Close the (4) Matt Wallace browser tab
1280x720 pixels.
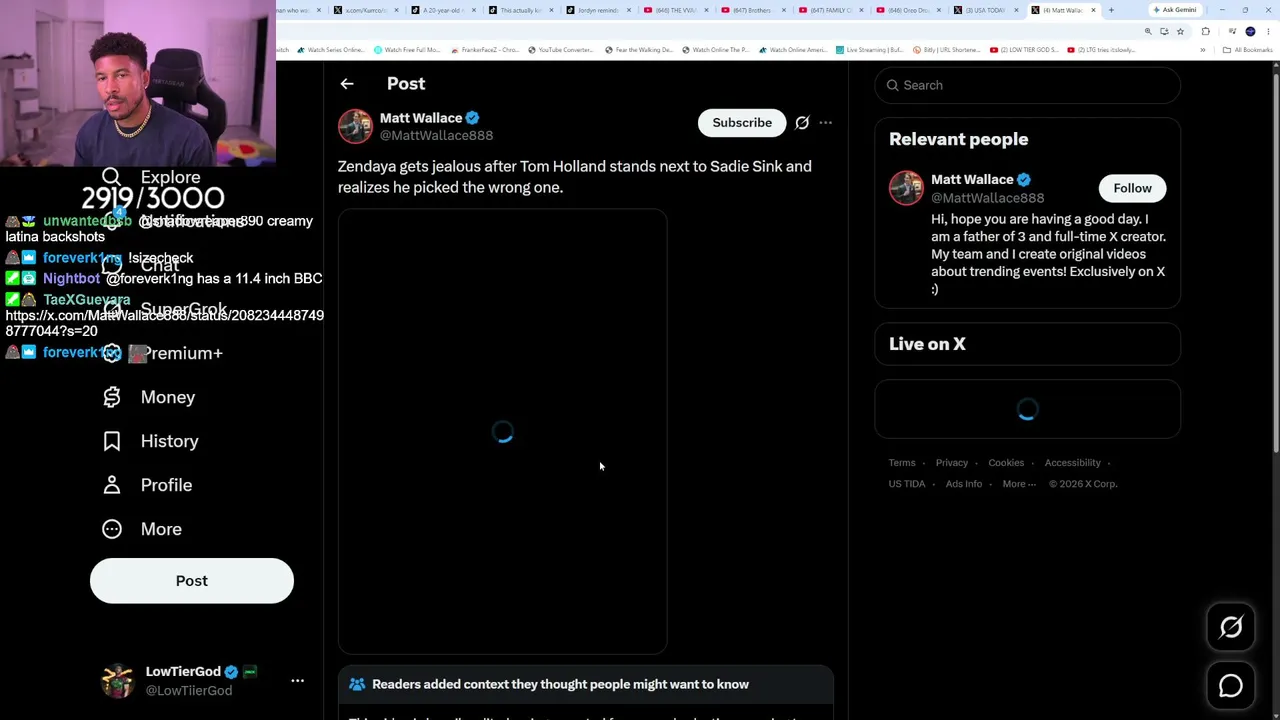[x=1094, y=10]
